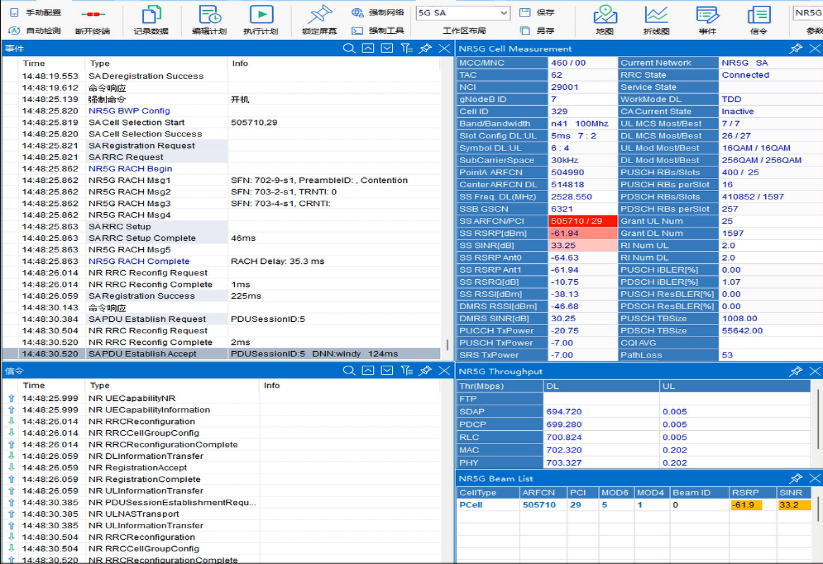Open the 地图 map view
Image resolution: width=823 pixels, height=564 pixels.
(604, 15)
